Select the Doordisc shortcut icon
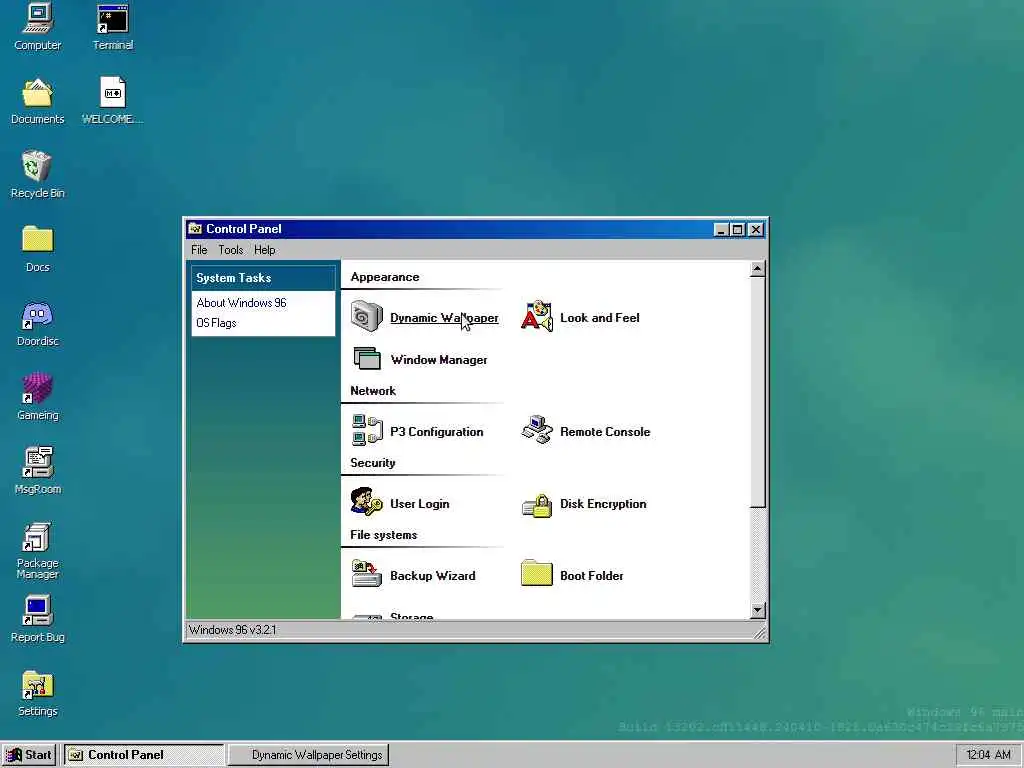Screen dimensions: 1024x768 tap(37, 315)
